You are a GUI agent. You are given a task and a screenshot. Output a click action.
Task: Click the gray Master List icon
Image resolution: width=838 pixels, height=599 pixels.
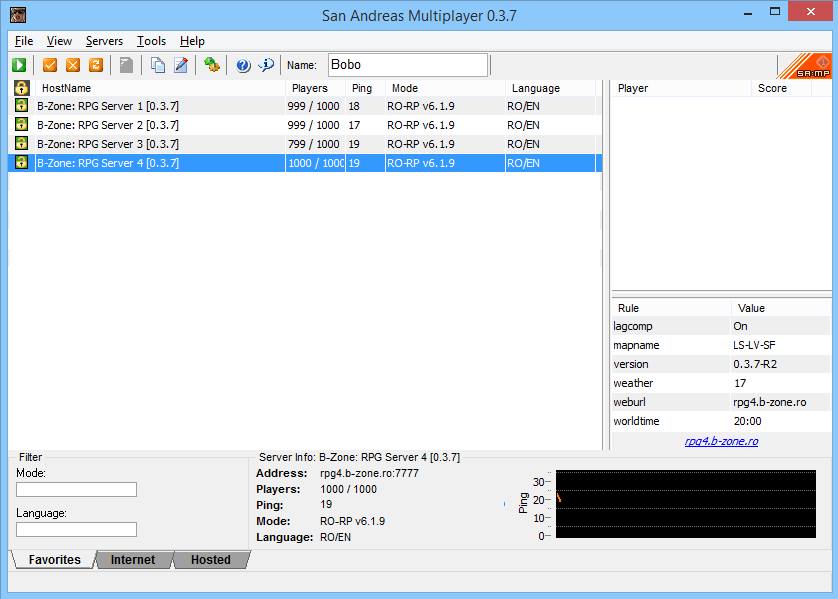click(126, 65)
